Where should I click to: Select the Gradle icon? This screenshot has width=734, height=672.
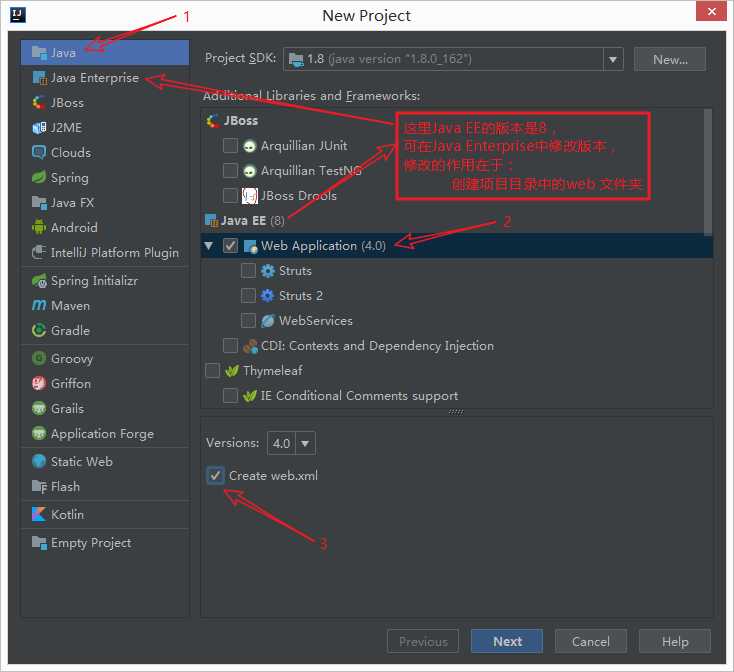point(39,330)
